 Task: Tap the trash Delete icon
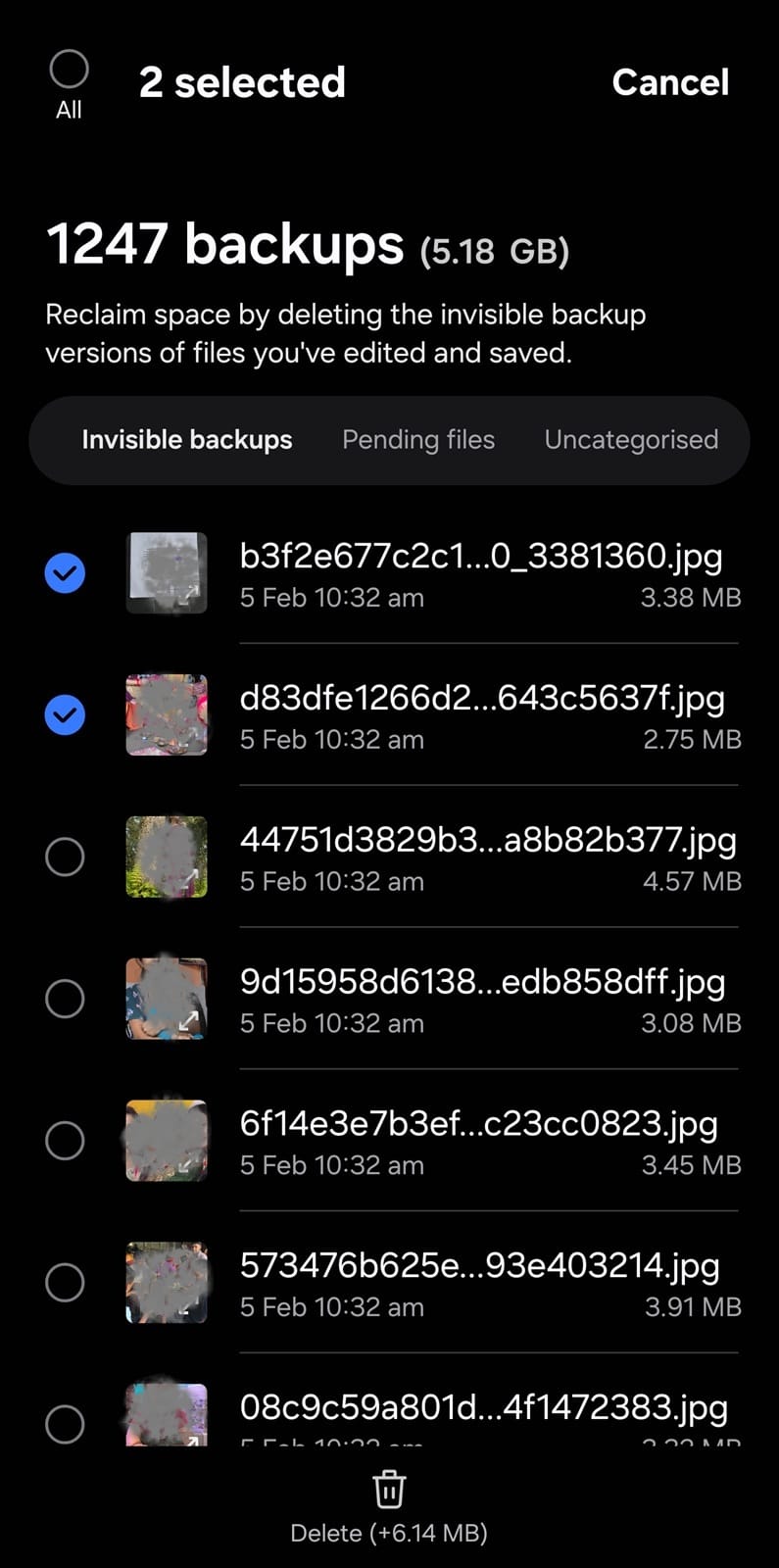[389, 1491]
